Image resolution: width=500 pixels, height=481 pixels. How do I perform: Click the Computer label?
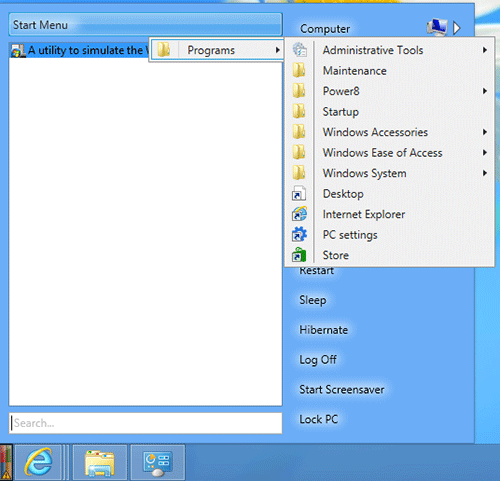(x=325, y=29)
